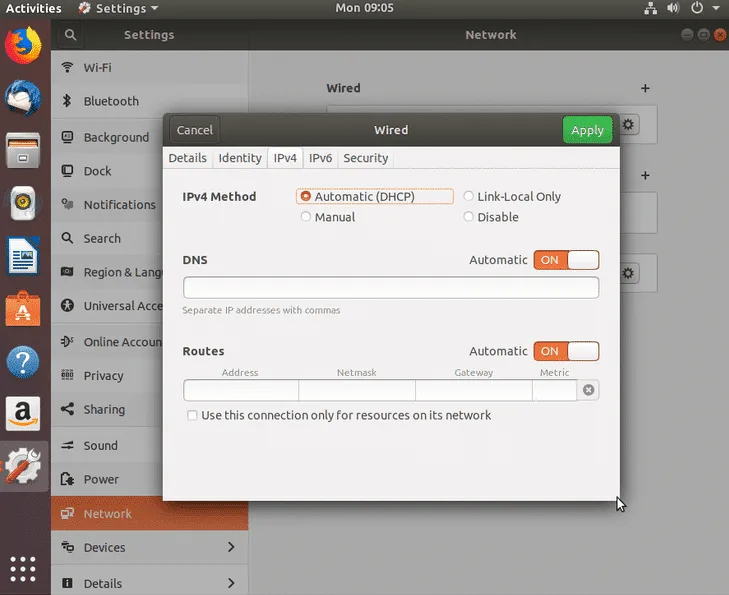Open the Help icon in dock
The image size is (729, 595).
coord(23,362)
